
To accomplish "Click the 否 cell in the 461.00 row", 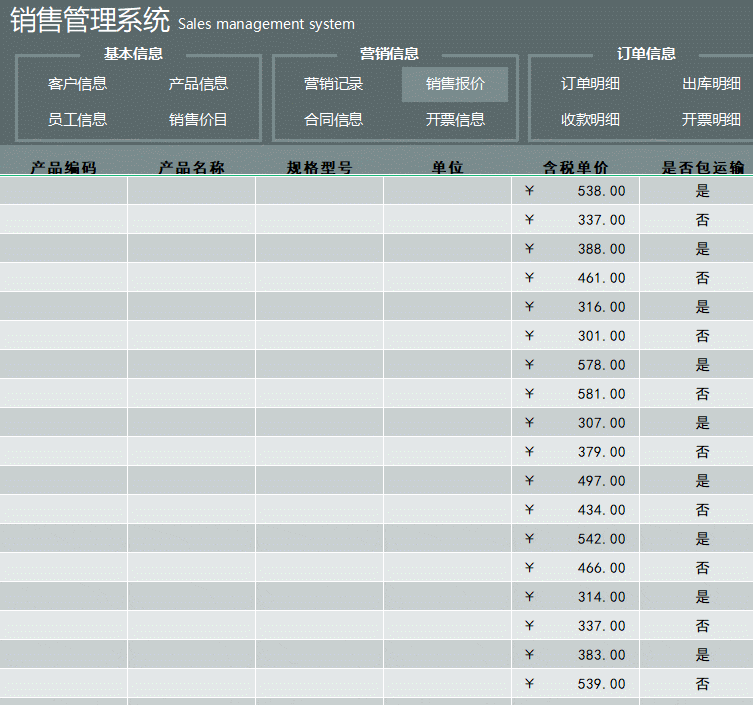I will (696, 278).
